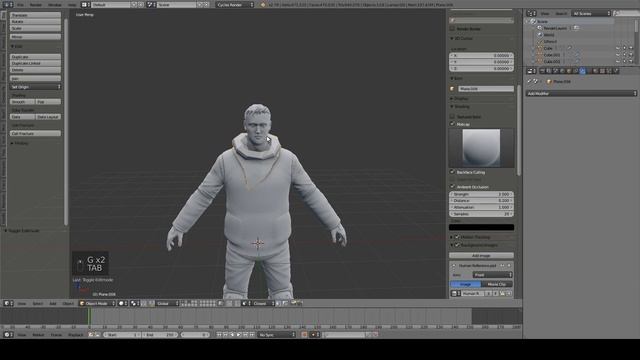Open the Object Mode dropdown
This screenshot has height=360, width=640.
pyautogui.click(x=97, y=303)
